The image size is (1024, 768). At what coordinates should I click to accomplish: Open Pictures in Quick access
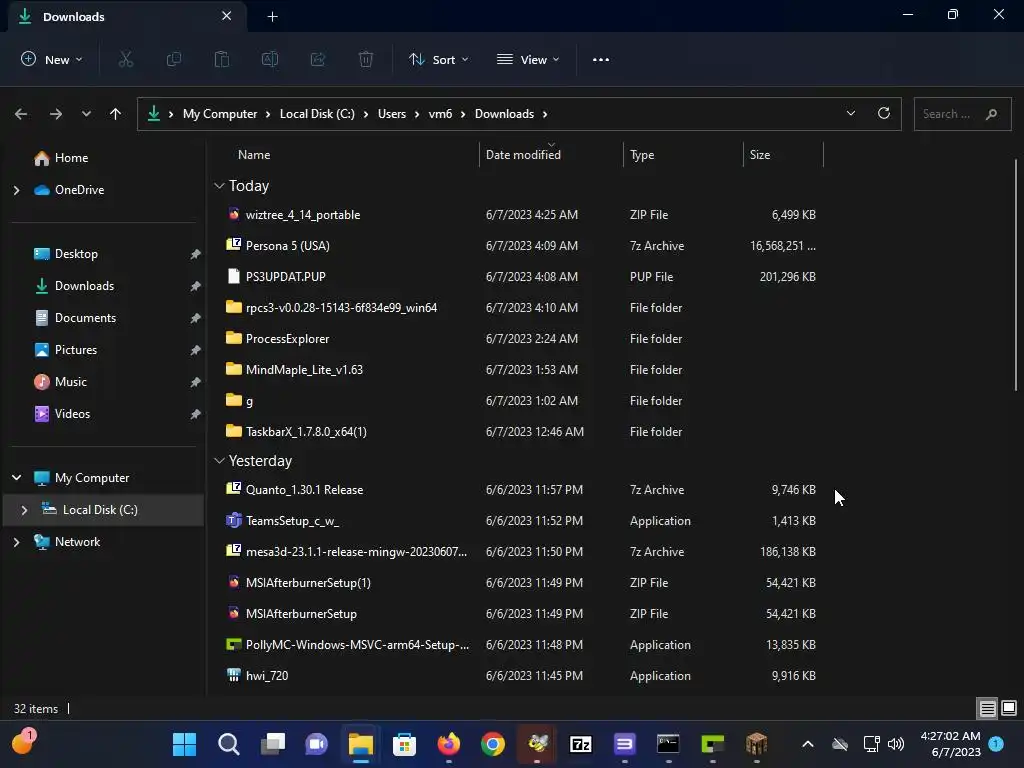76,350
